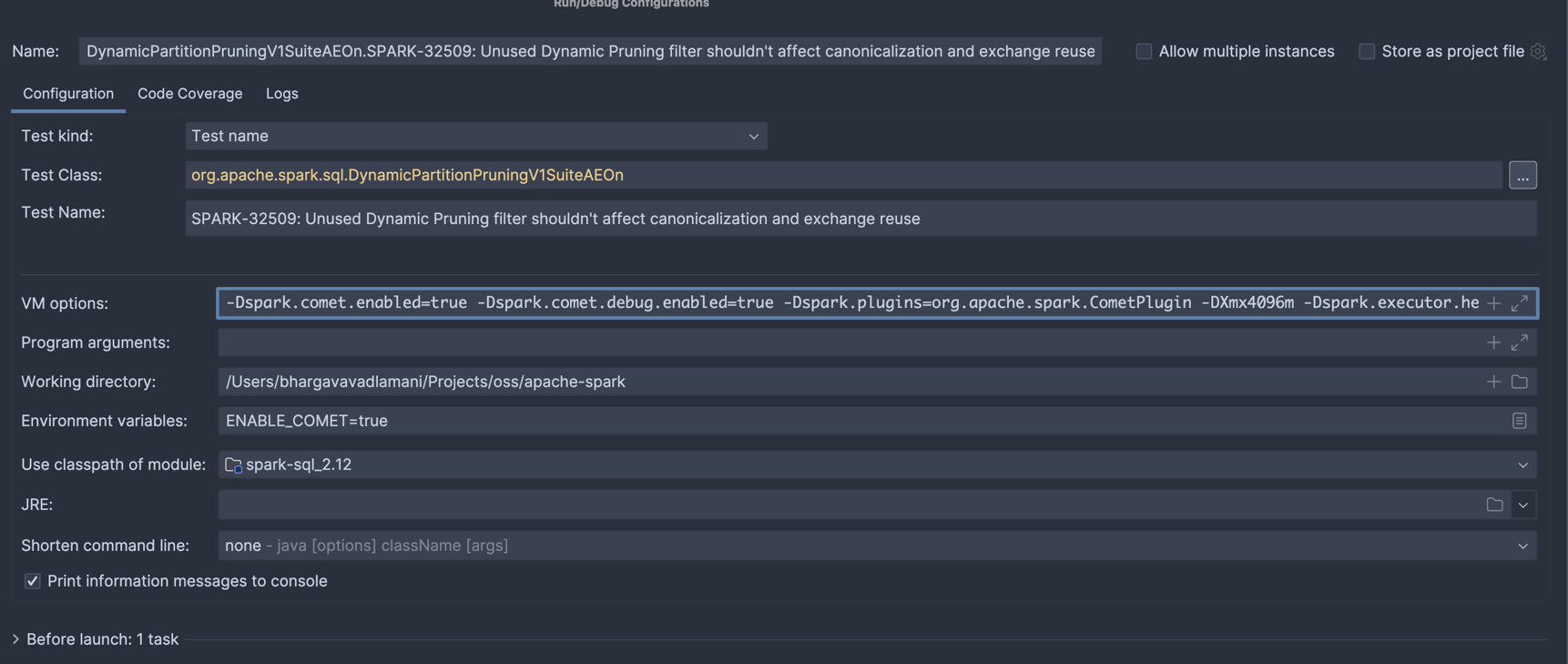Click the expand icon in VM options field
The image size is (1568, 664).
click(1519, 303)
